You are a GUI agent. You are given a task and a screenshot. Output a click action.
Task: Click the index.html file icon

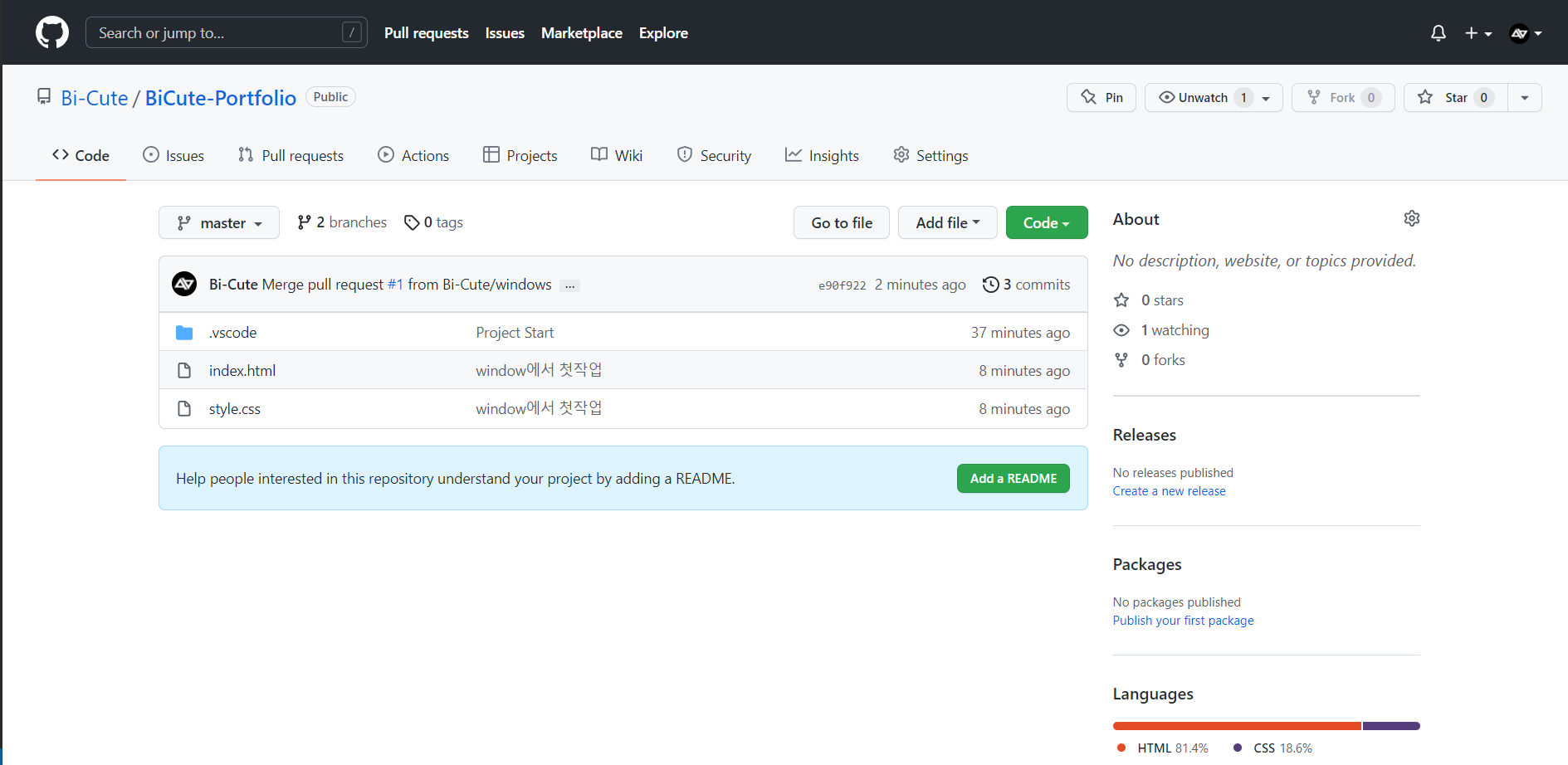coord(184,371)
